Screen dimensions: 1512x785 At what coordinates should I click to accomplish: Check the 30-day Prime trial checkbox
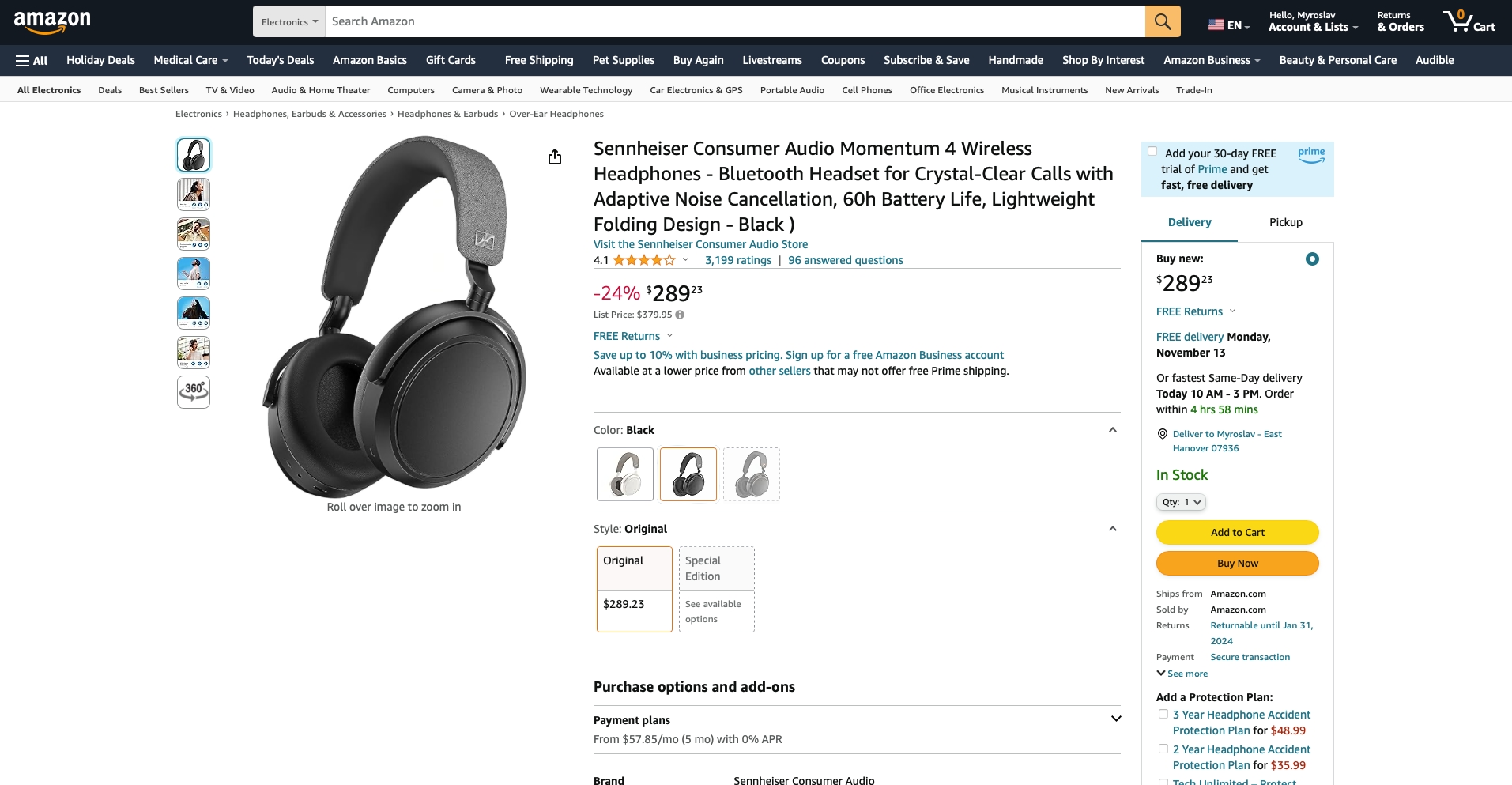tap(1152, 151)
